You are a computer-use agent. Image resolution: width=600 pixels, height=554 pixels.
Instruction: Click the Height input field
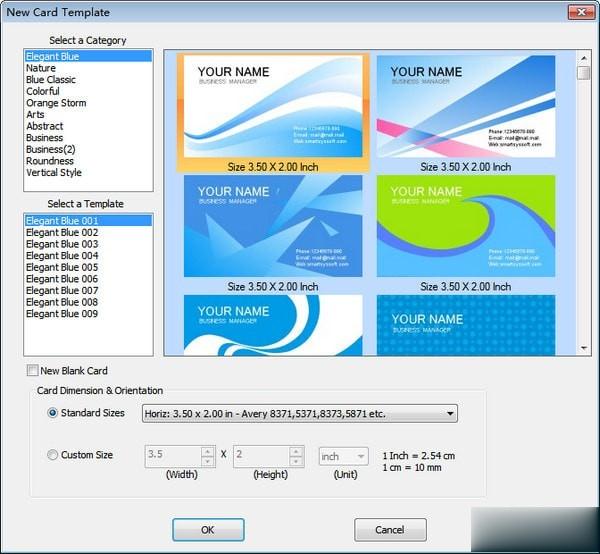(262, 456)
